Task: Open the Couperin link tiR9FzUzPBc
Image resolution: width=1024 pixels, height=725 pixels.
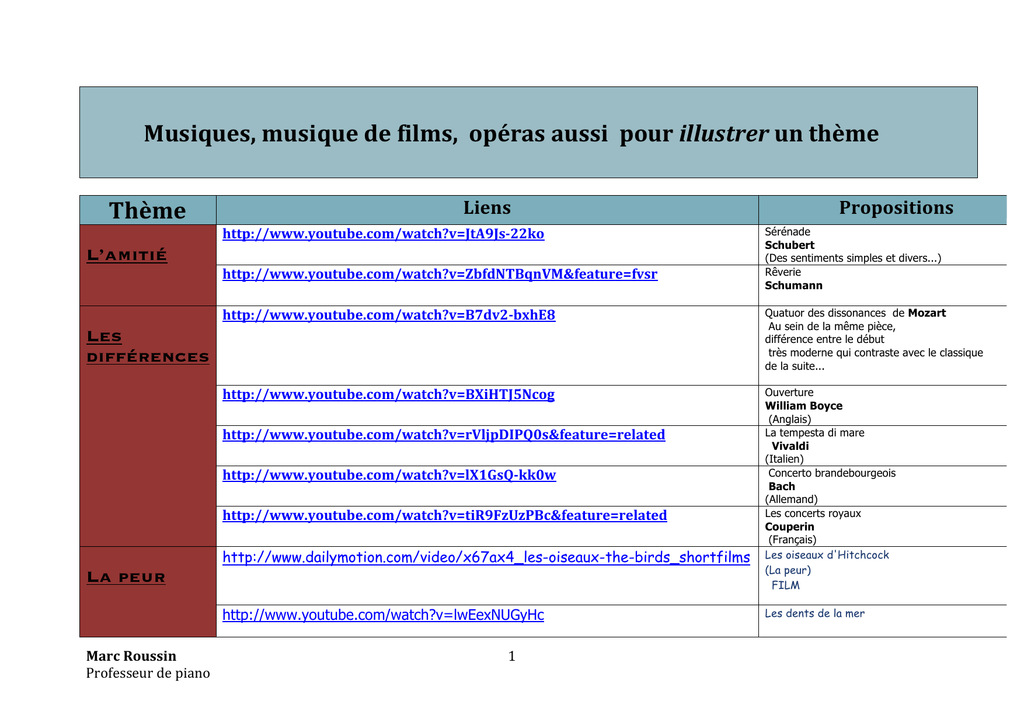Action: pyautogui.click(x=444, y=515)
